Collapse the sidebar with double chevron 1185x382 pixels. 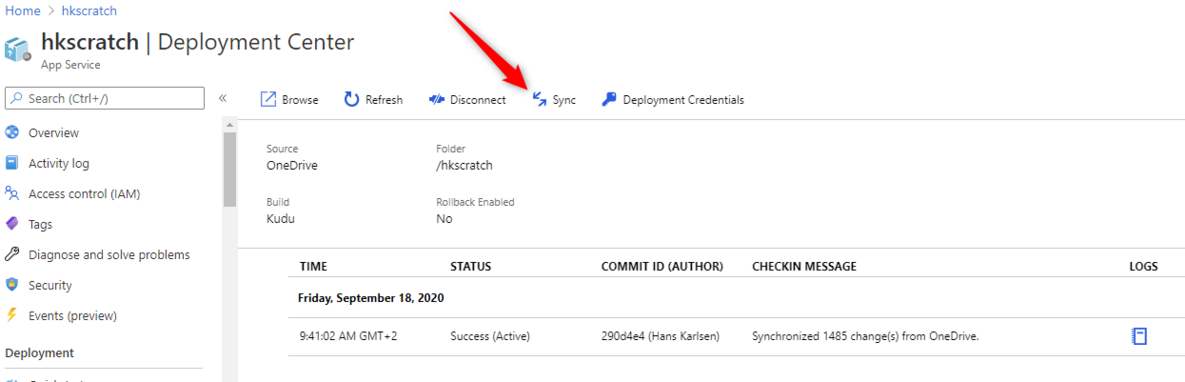coord(223,98)
